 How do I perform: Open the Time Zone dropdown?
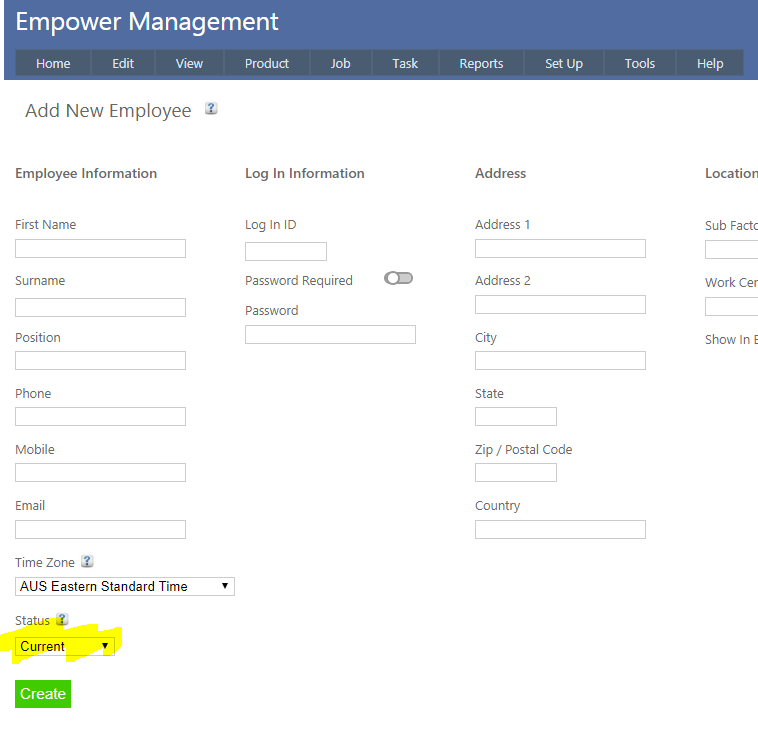click(125, 587)
